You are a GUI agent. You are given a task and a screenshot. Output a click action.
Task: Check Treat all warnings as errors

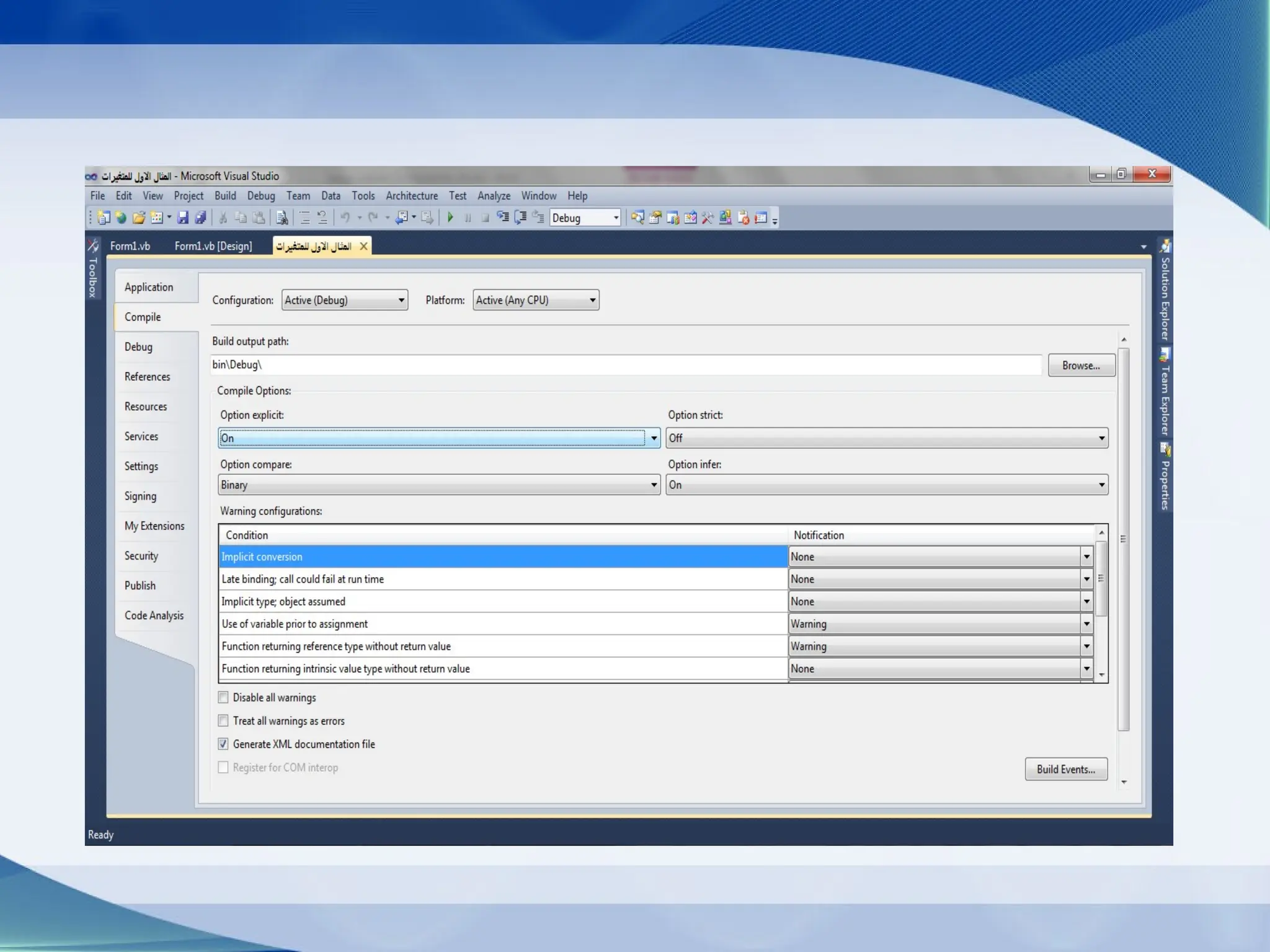tap(223, 721)
